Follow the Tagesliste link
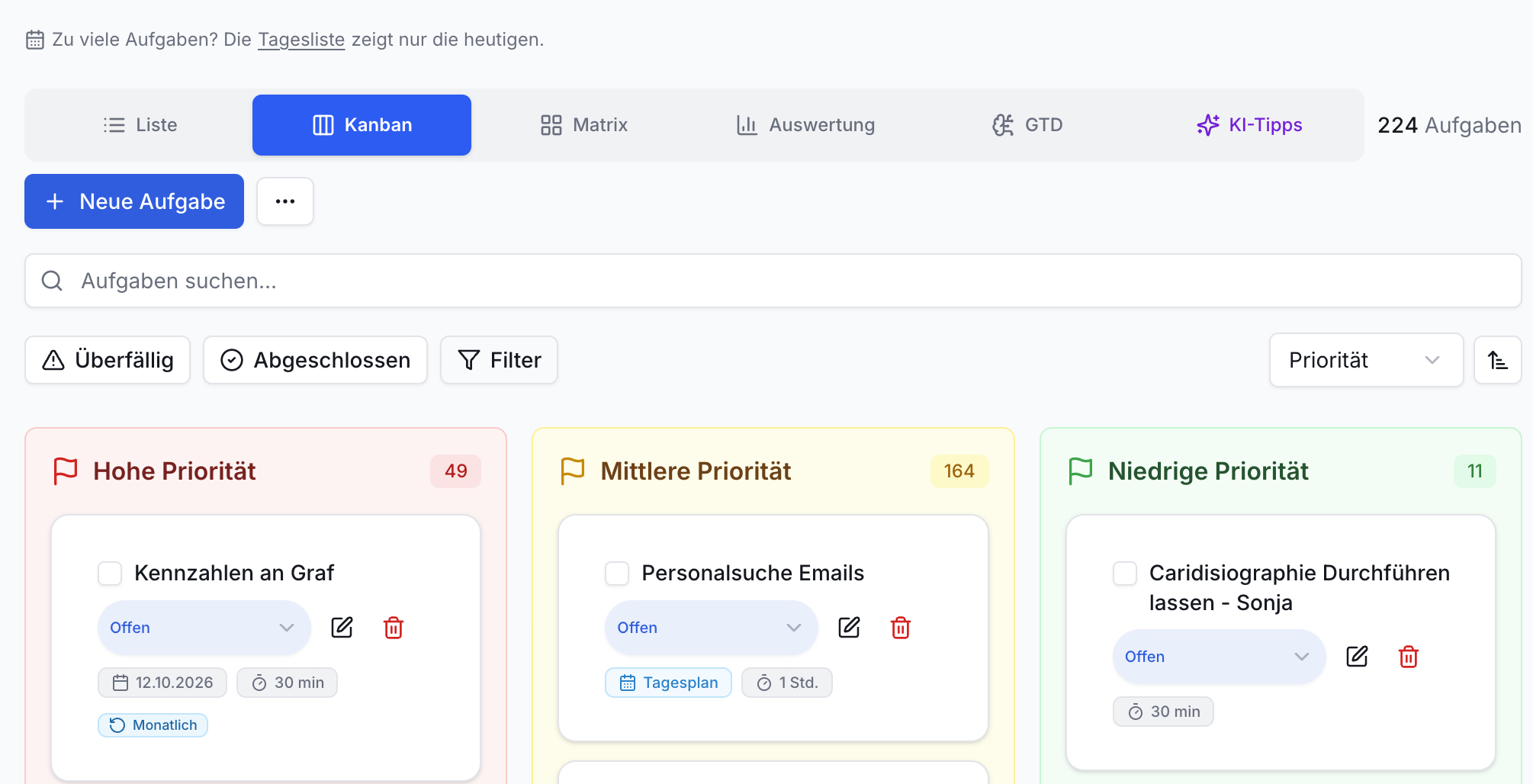 (301, 40)
